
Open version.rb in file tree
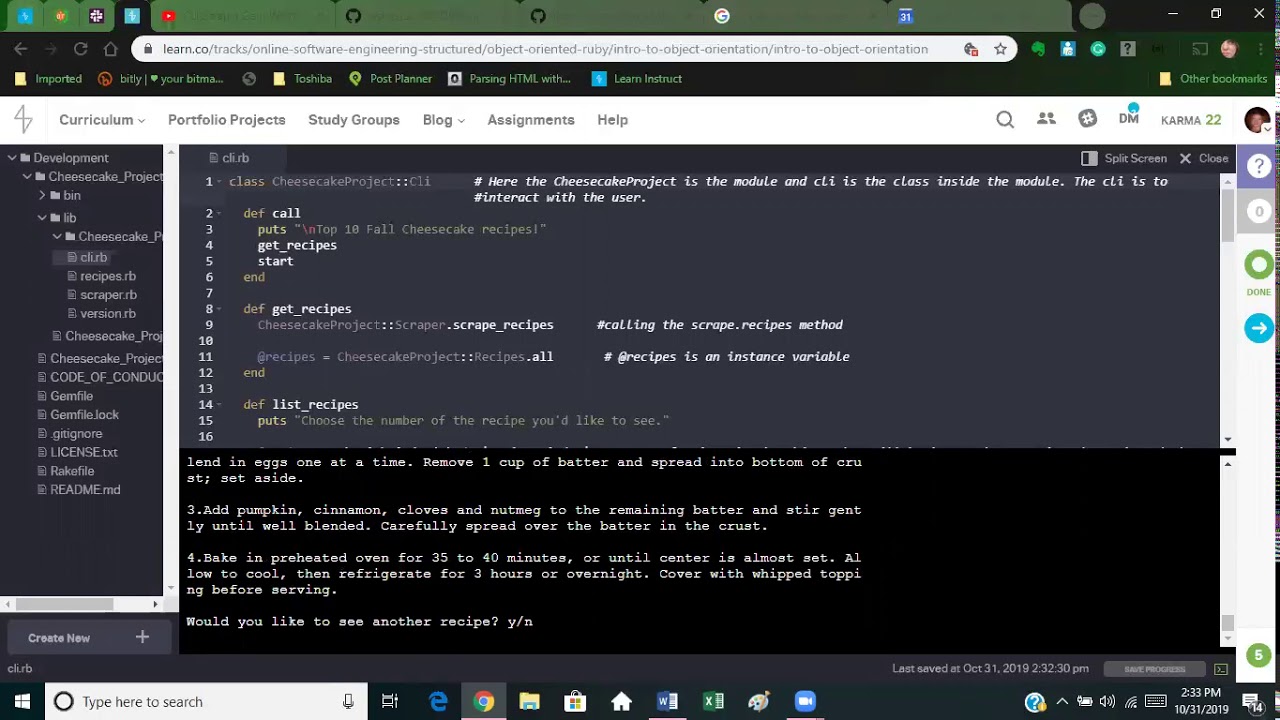click(108, 314)
